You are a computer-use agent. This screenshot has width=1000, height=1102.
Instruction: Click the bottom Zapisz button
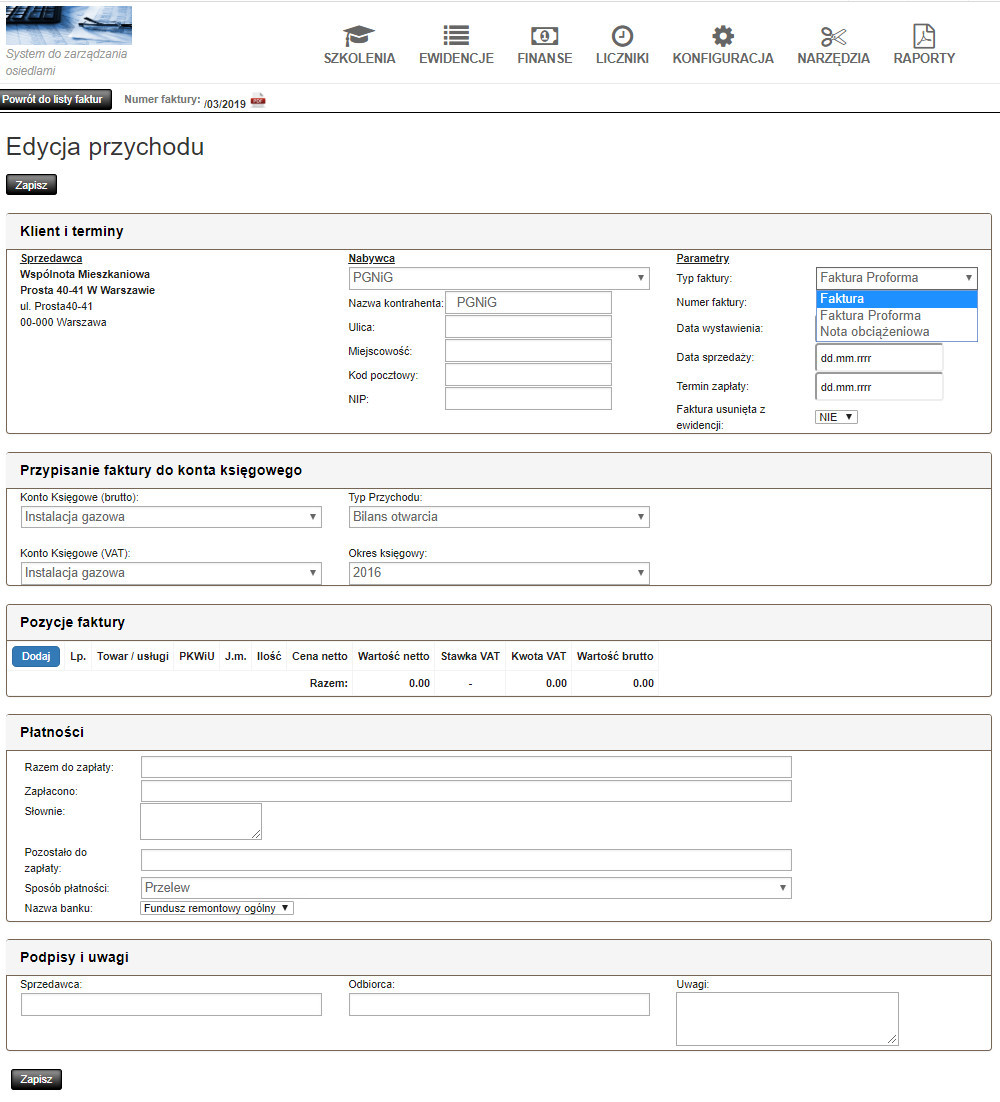pyautogui.click(x=36, y=1079)
